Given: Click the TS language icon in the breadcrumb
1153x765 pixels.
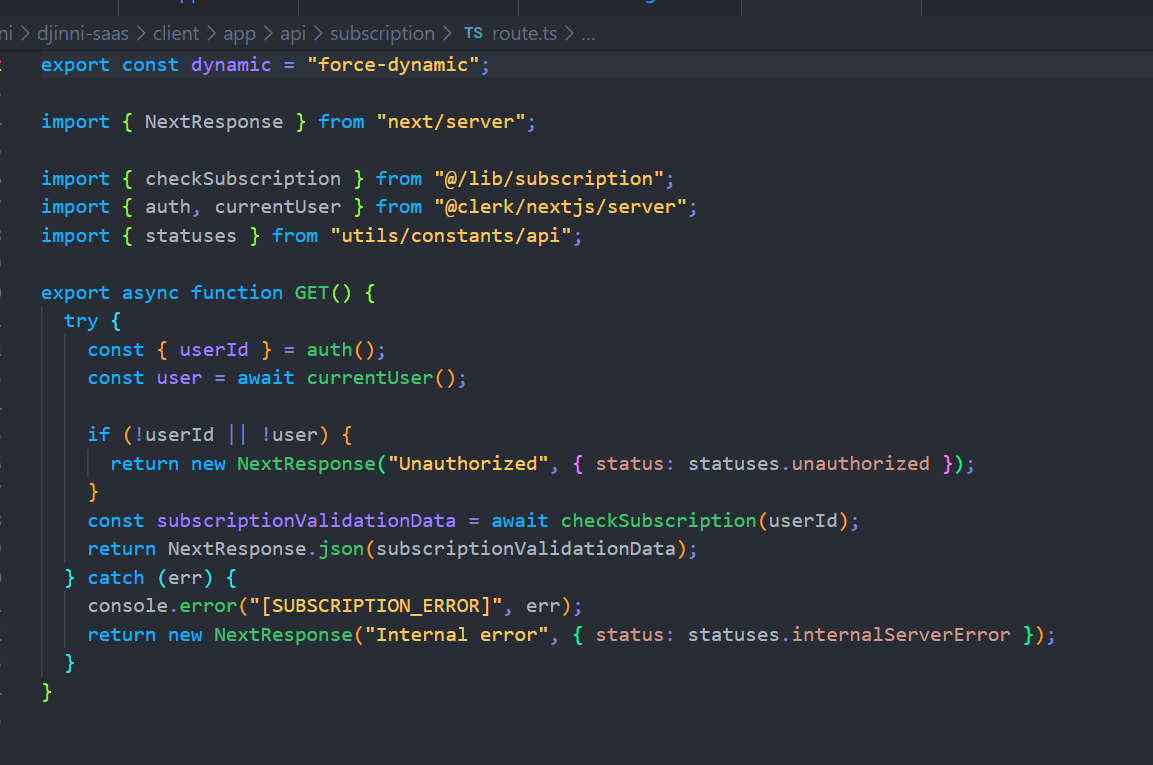Looking at the screenshot, I should [x=472, y=33].
